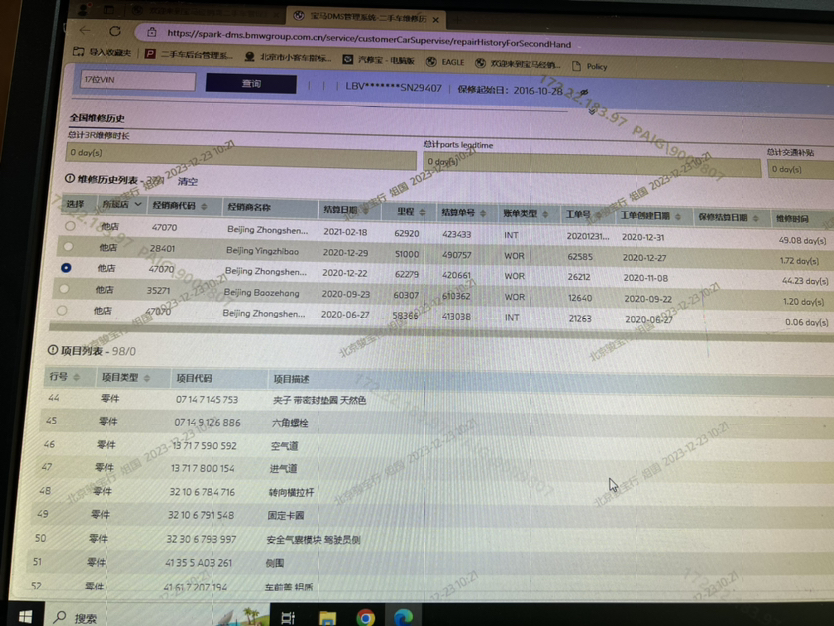The height and width of the screenshot is (626, 834).
Task: Open the 二手车后台管理系 bookmark
Action: (189, 54)
